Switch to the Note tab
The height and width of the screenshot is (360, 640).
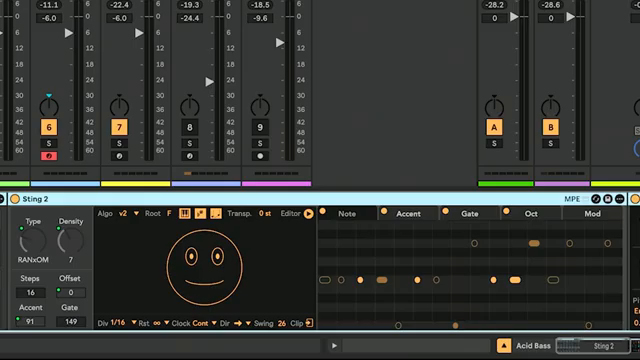click(x=347, y=213)
